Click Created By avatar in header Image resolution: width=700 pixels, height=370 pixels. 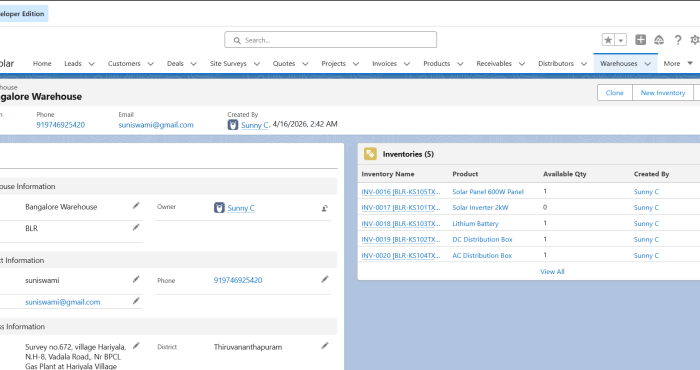[233, 125]
